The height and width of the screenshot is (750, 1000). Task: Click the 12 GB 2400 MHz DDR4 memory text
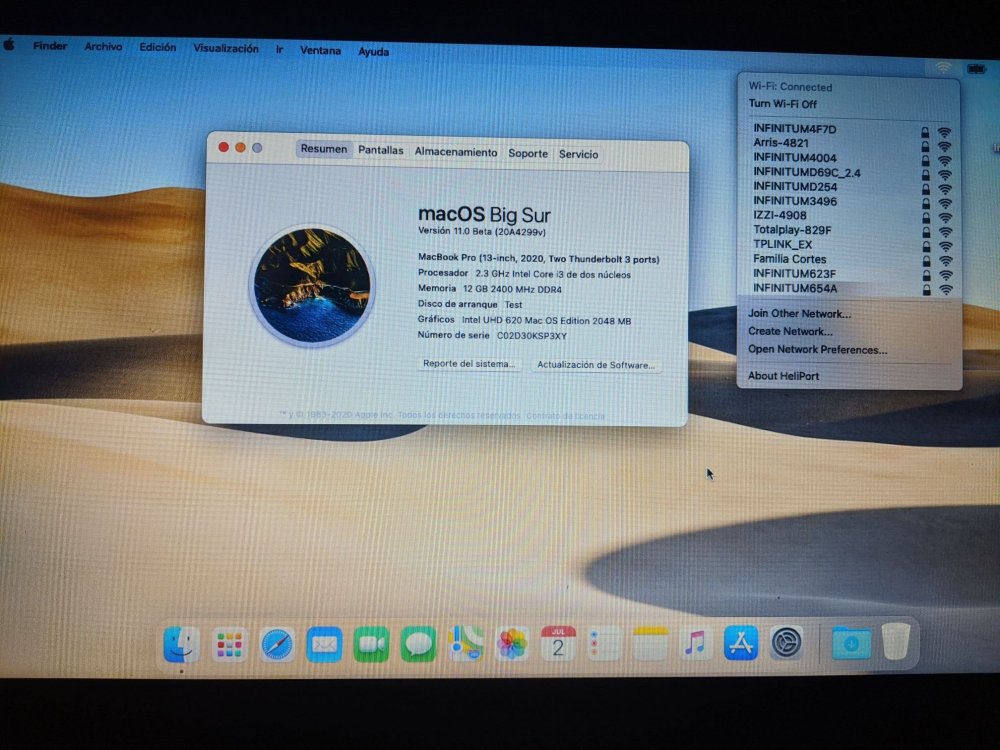(512, 290)
